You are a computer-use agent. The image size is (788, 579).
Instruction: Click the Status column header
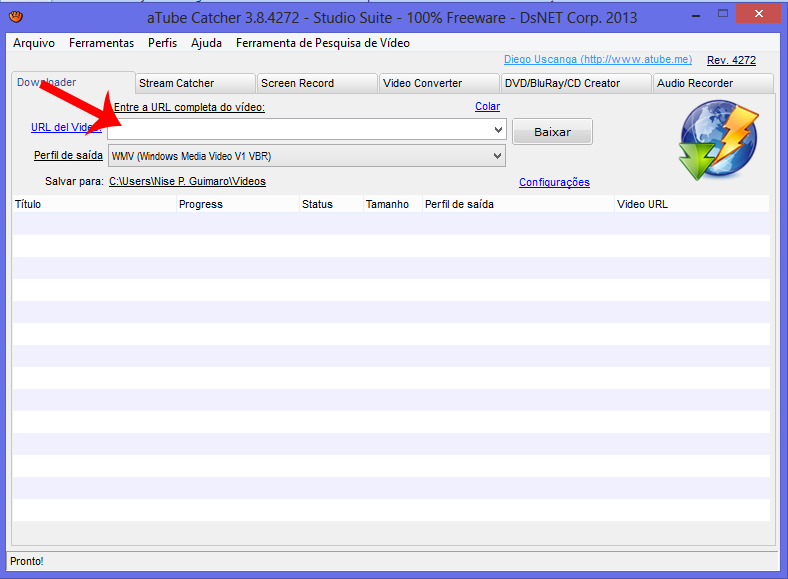point(331,204)
